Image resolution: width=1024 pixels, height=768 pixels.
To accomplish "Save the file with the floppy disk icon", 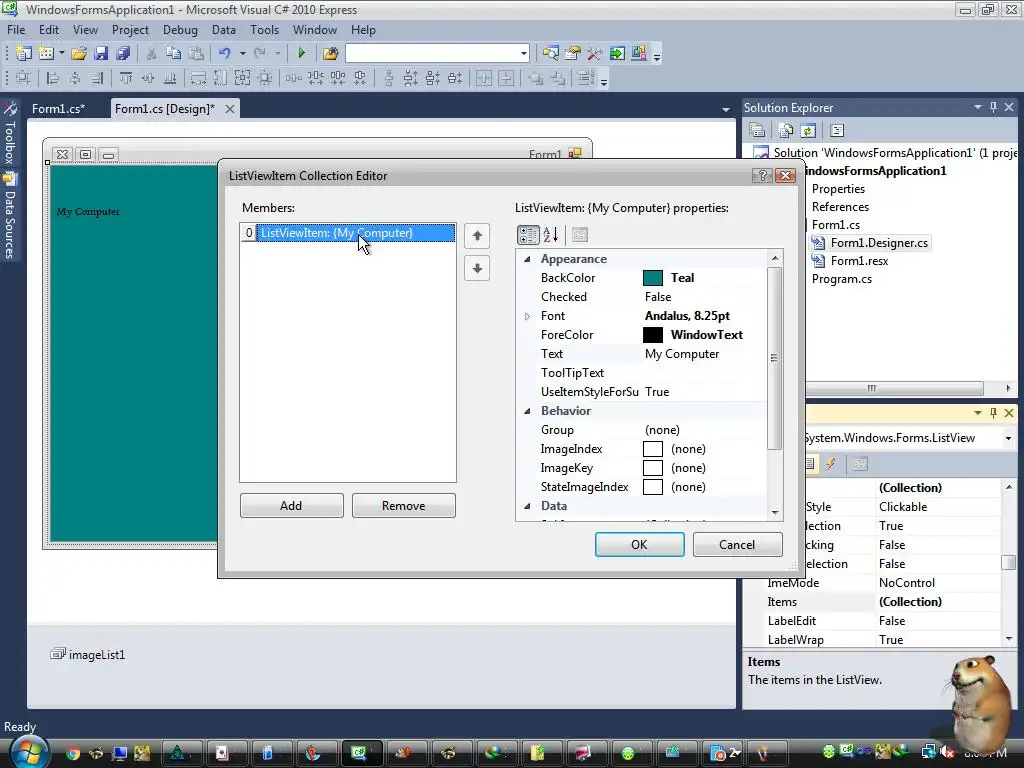I will click(101, 54).
